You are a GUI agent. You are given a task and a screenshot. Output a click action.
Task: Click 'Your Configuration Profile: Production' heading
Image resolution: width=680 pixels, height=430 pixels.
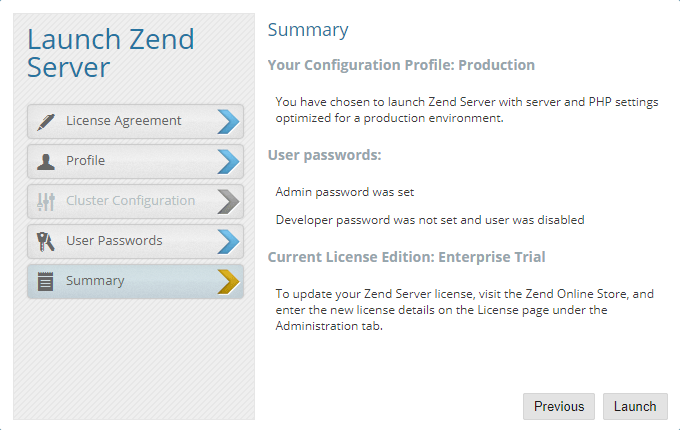(x=401, y=65)
